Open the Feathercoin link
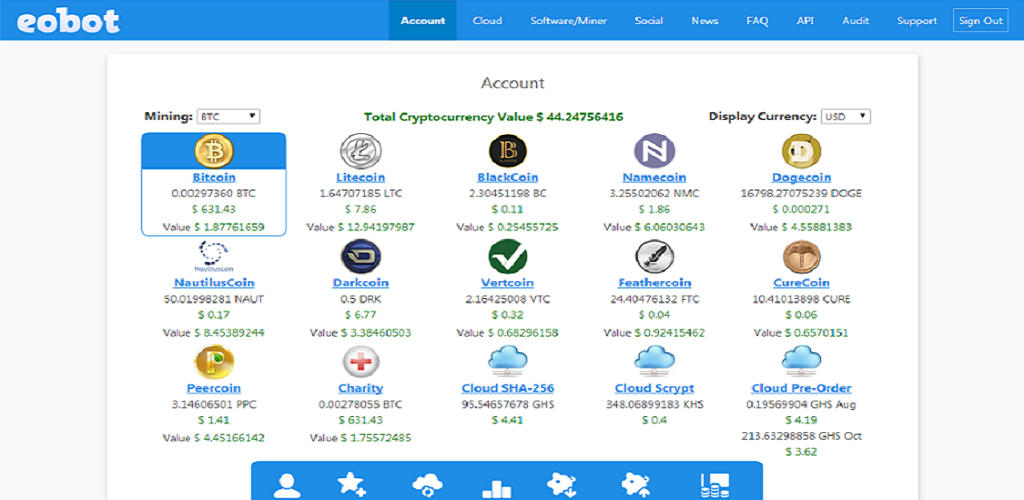 click(654, 283)
